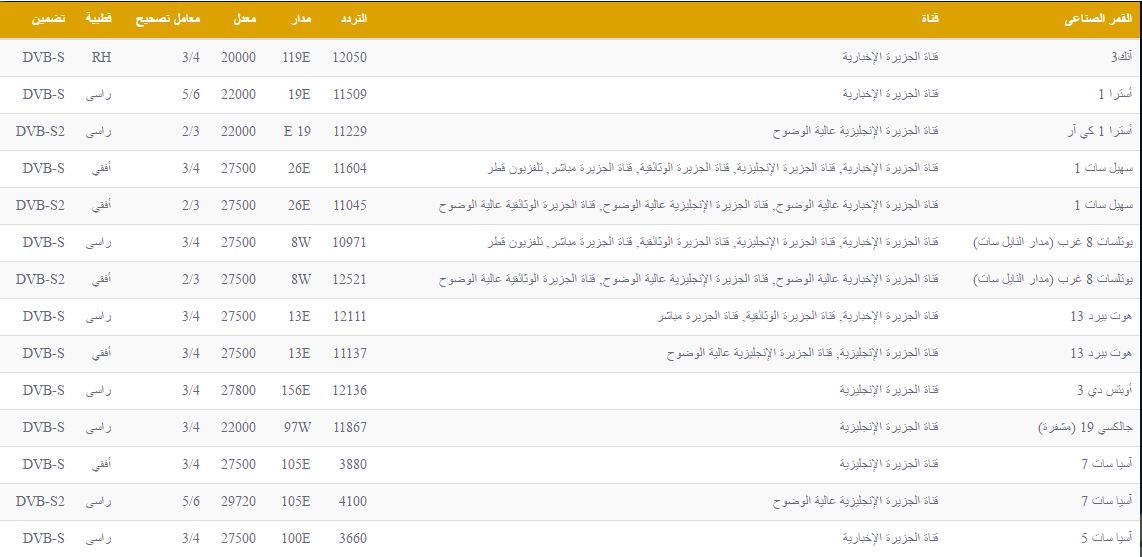Image resolution: width=1142 pixels, height=557 pixels.
Task: Click orbit value 119E
Action: pyautogui.click(x=296, y=58)
